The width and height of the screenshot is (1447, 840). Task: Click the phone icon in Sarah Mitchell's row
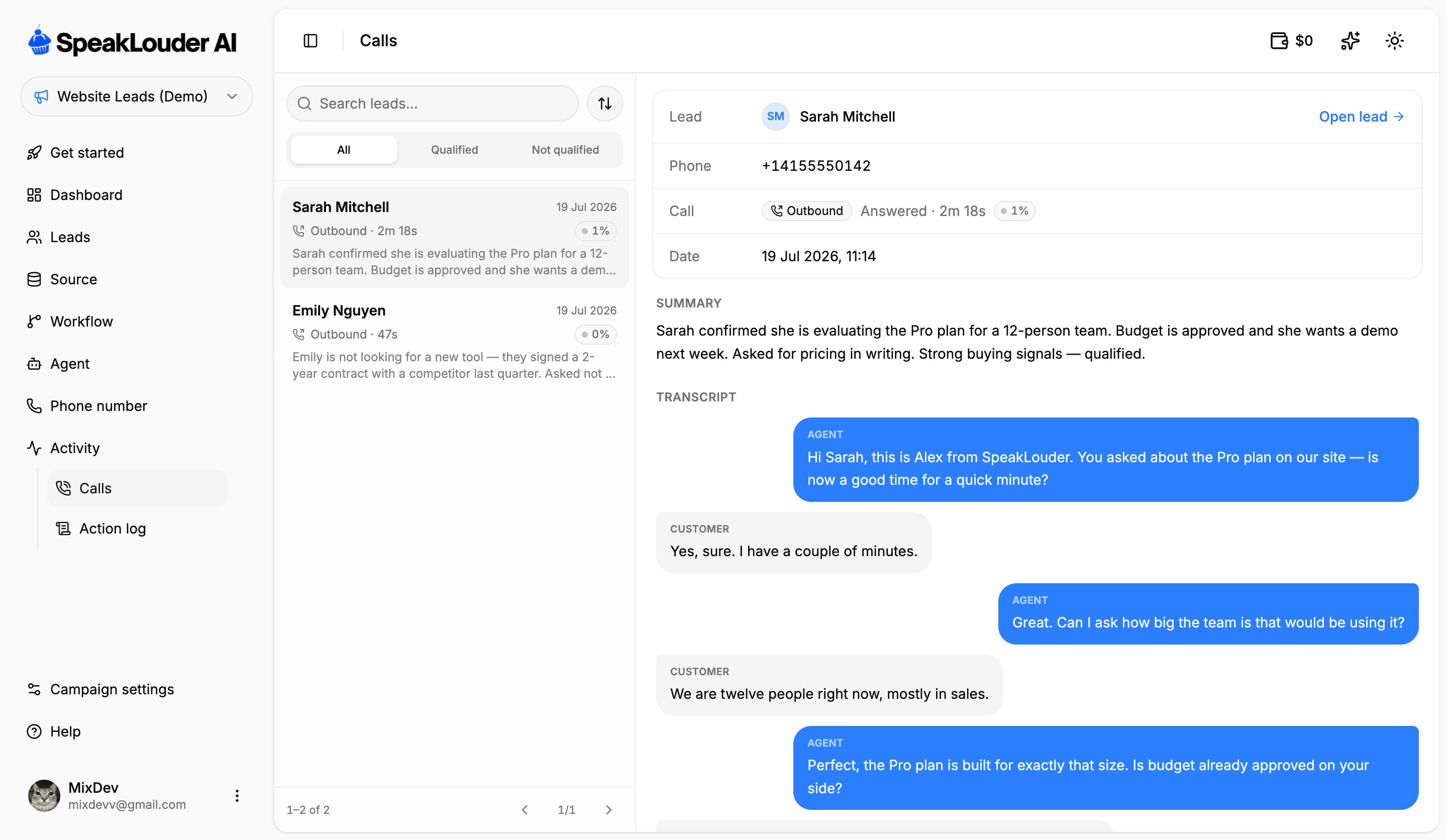click(x=298, y=231)
